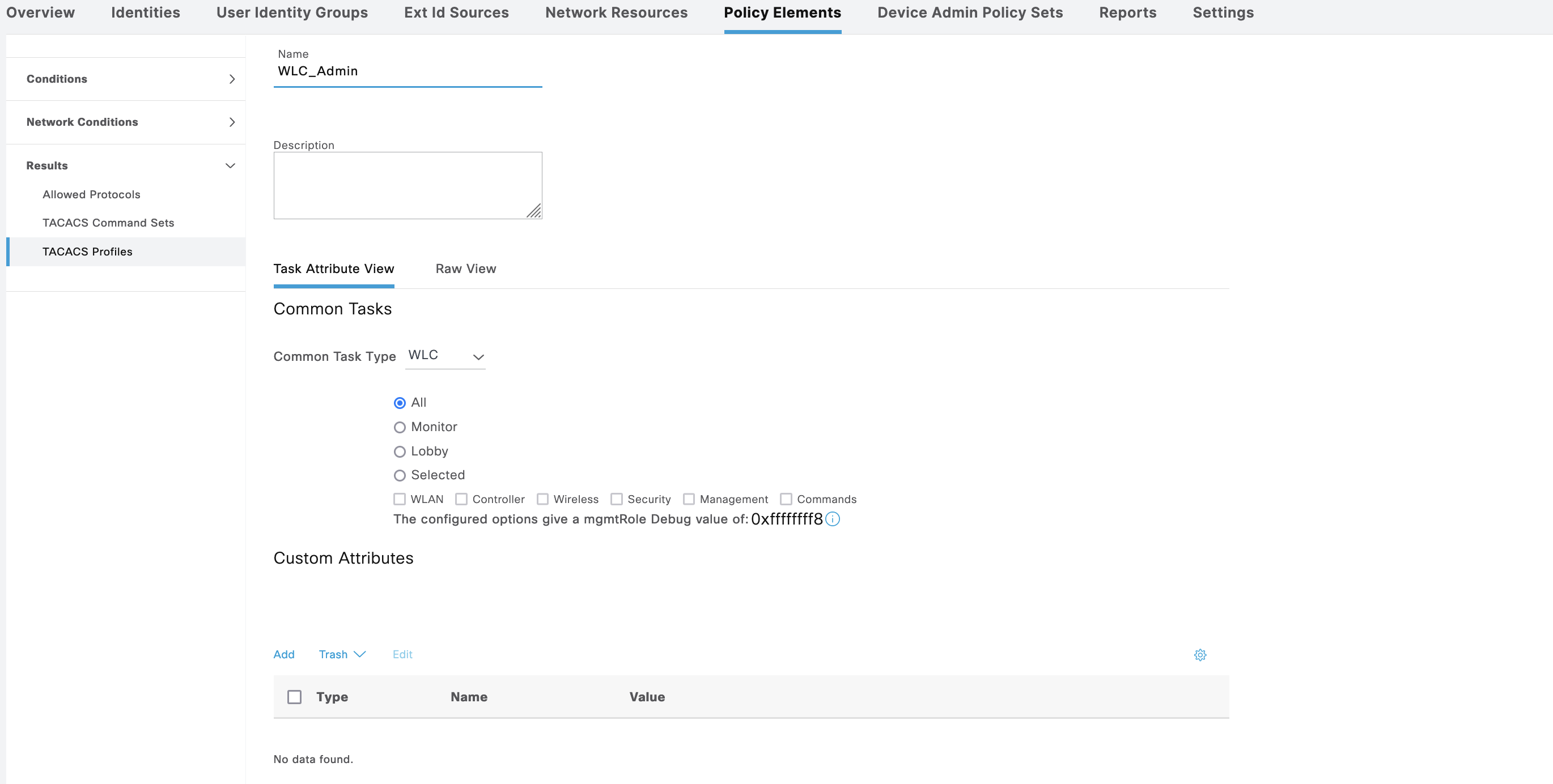Open TACACS Command Sets in sidebar
1553x784 pixels.
tap(108, 223)
